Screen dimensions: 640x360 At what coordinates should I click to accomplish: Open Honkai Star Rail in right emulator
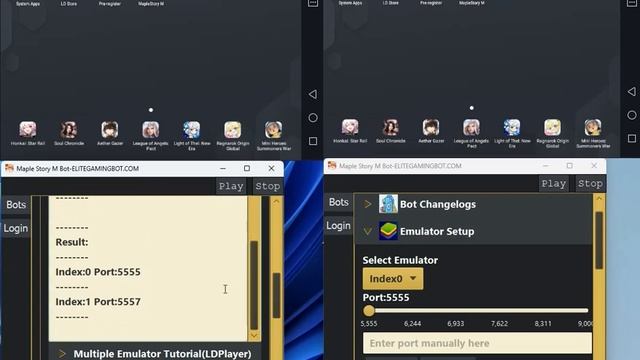click(x=350, y=127)
